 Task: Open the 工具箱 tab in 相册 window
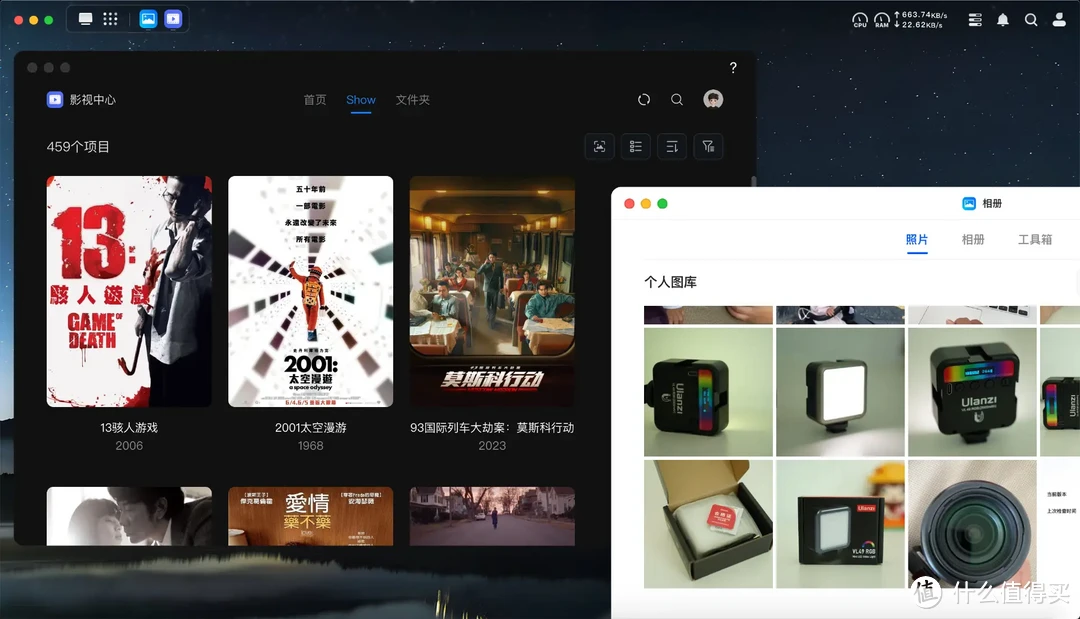point(1035,240)
